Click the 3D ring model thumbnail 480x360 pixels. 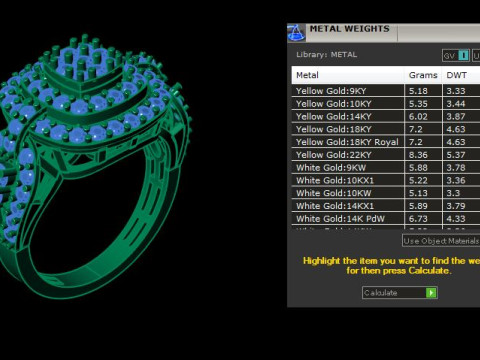click(x=96, y=166)
